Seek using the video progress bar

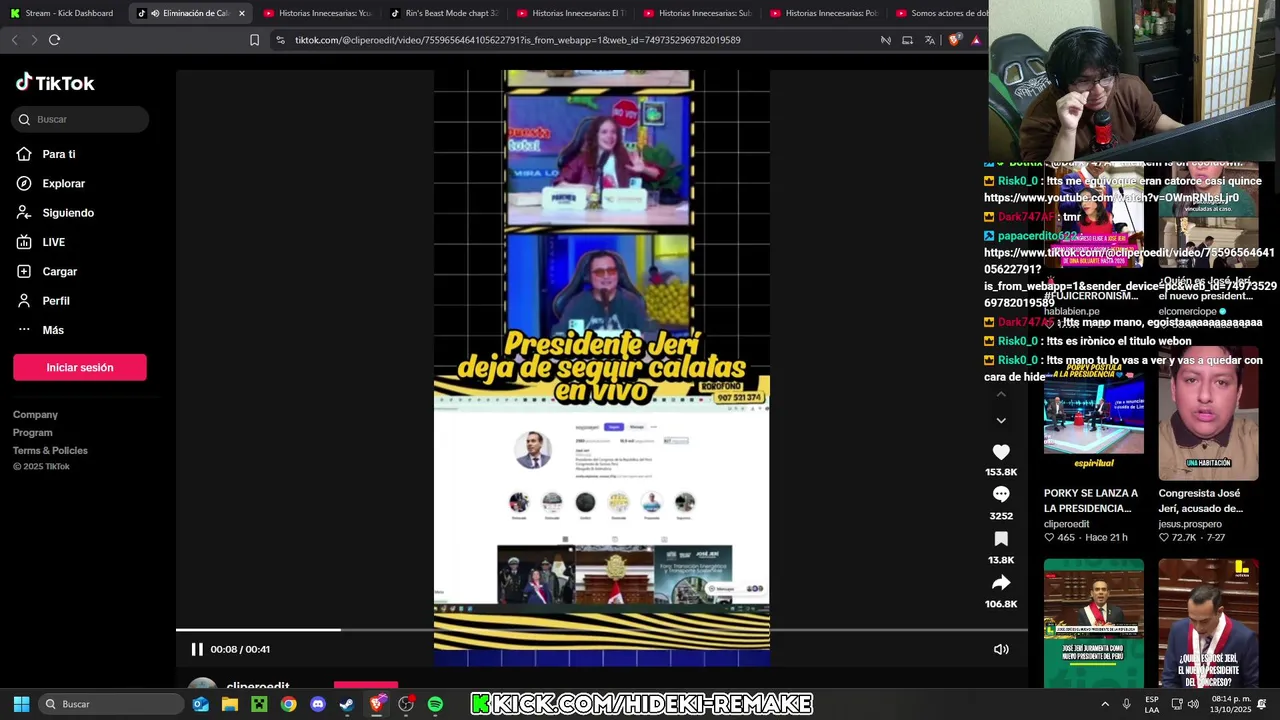601,630
